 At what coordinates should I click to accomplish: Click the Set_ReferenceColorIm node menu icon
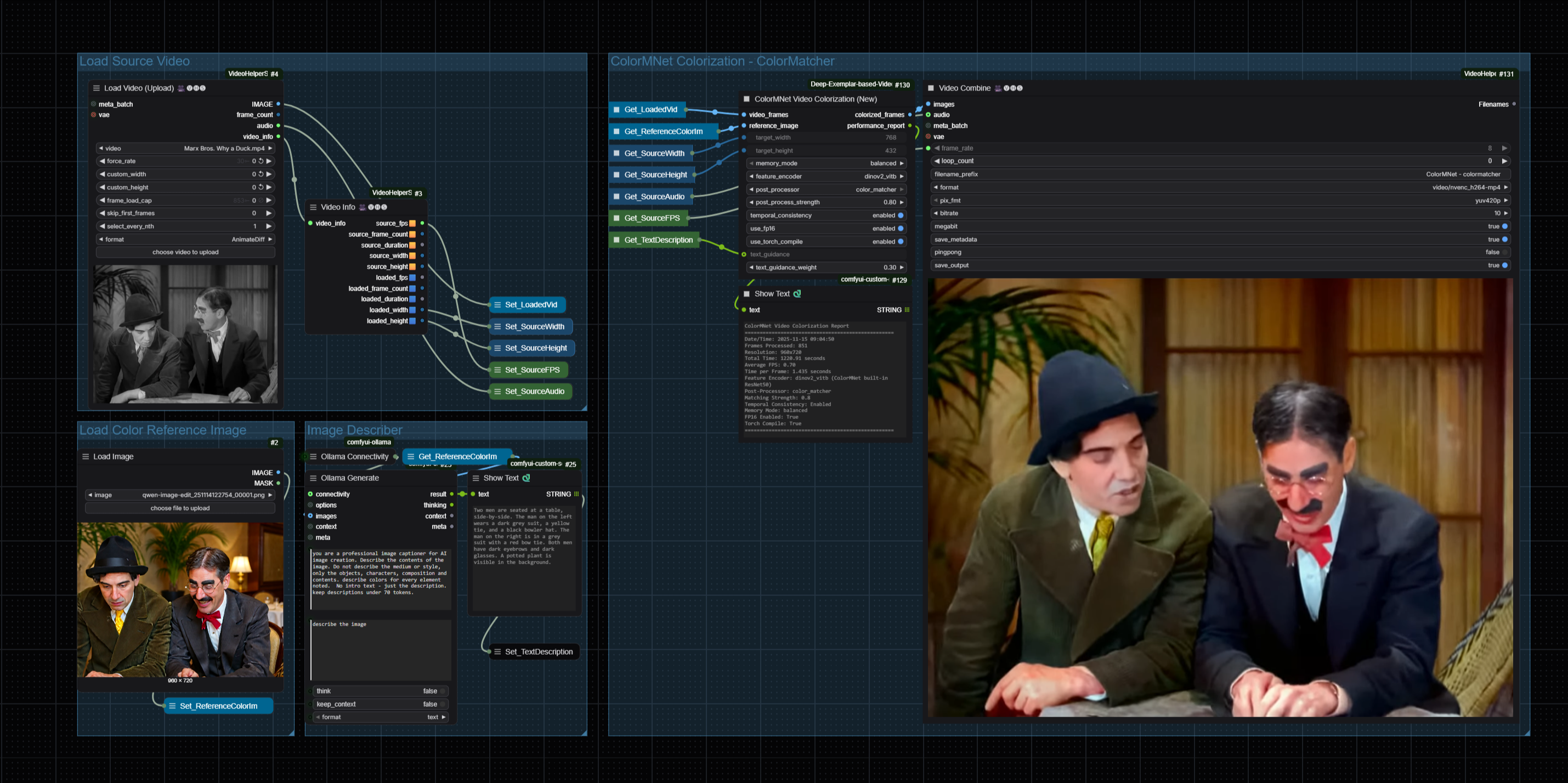pos(172,706)
